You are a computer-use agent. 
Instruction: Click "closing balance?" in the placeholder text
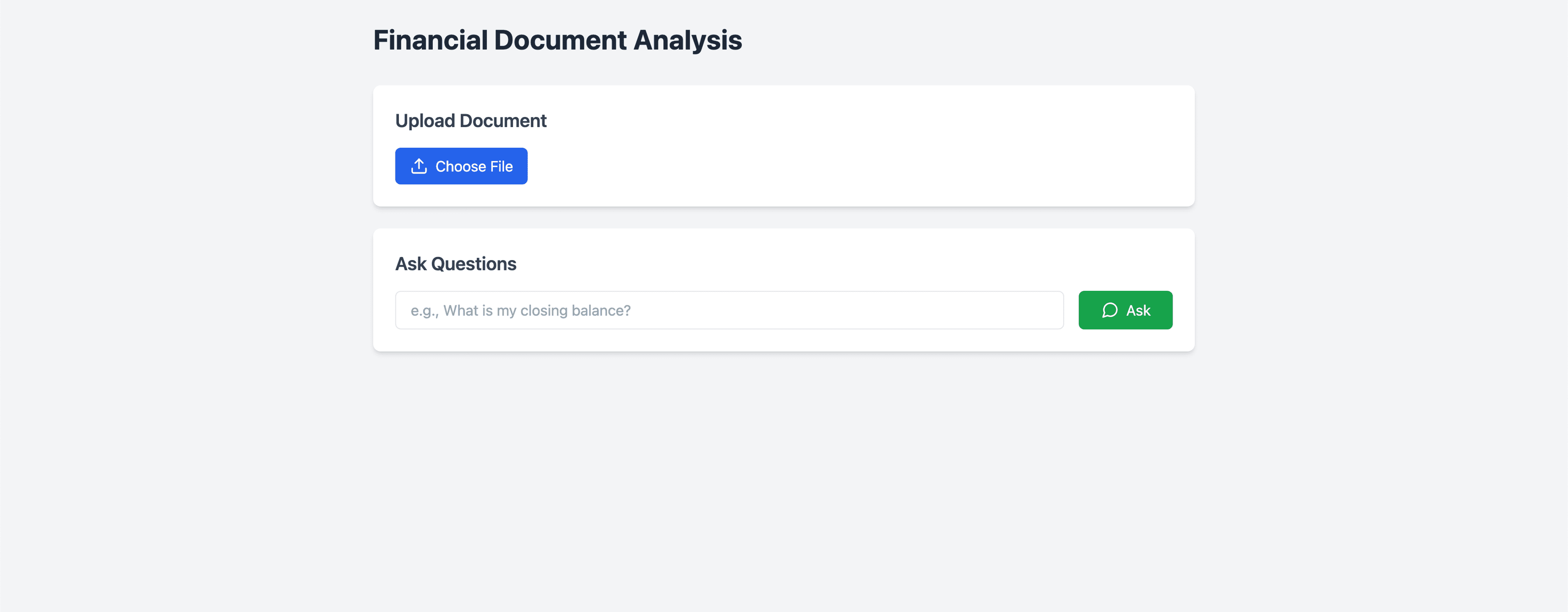point(575,311)
